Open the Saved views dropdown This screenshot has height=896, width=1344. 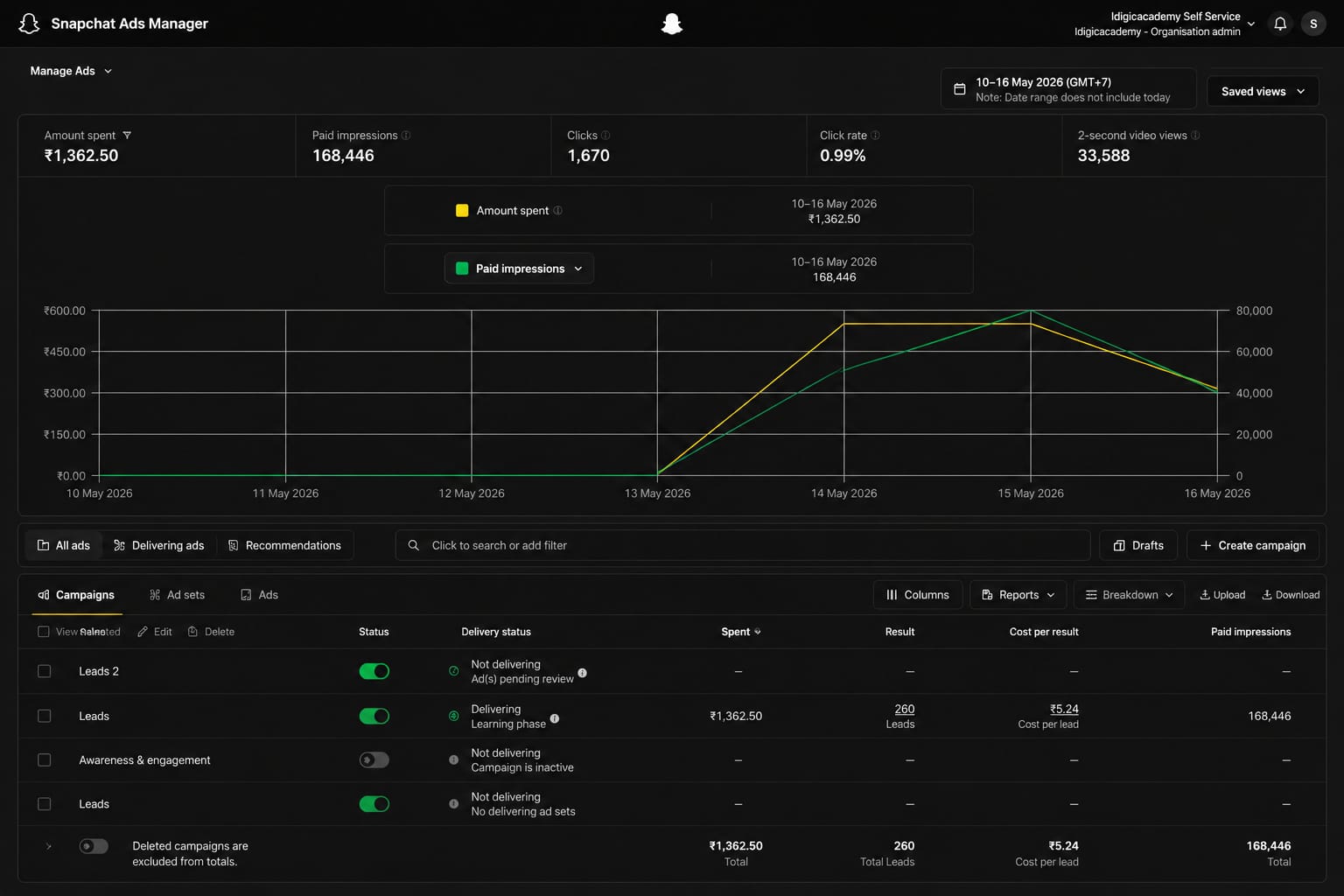pyautogui.click(x=1263, y=91)
